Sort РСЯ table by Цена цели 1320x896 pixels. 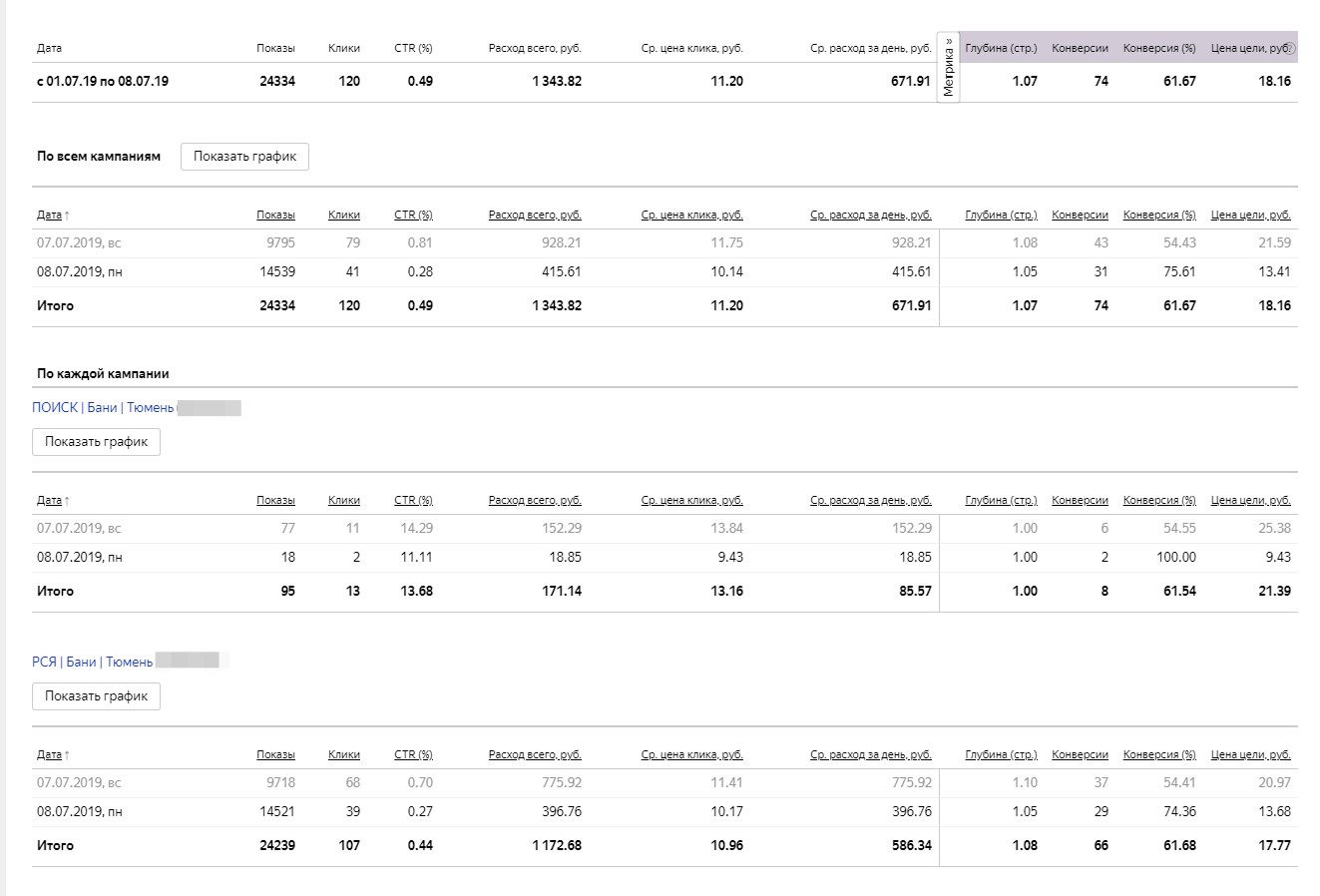[x=1250, y=755]
